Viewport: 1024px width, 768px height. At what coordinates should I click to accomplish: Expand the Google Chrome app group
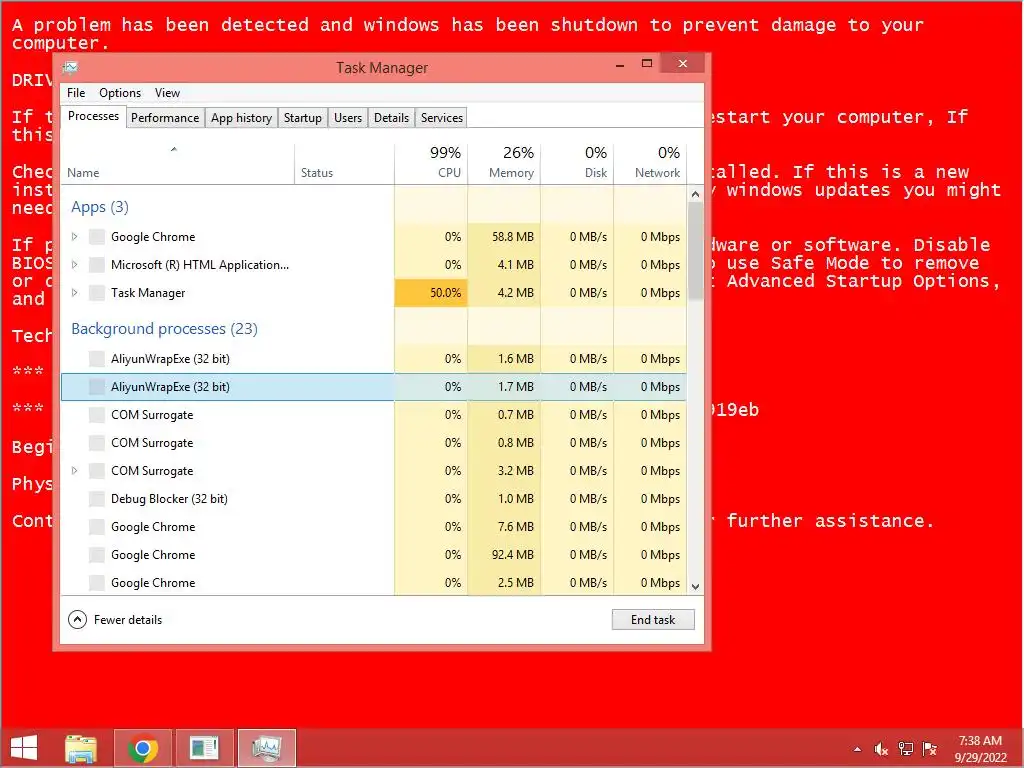point(74,236)
